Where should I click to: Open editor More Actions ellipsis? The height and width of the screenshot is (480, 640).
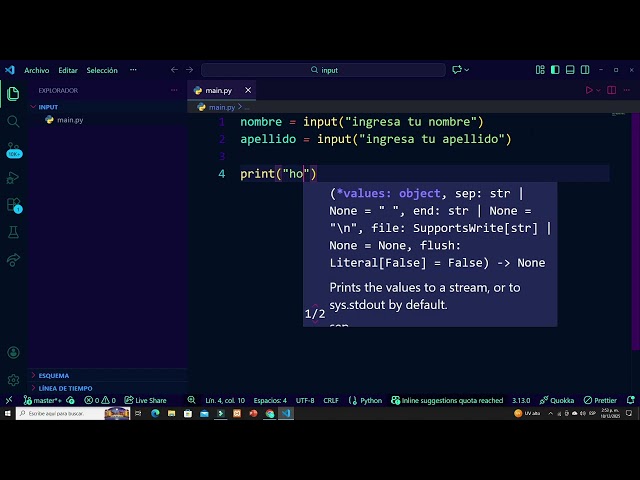[627, 90]
